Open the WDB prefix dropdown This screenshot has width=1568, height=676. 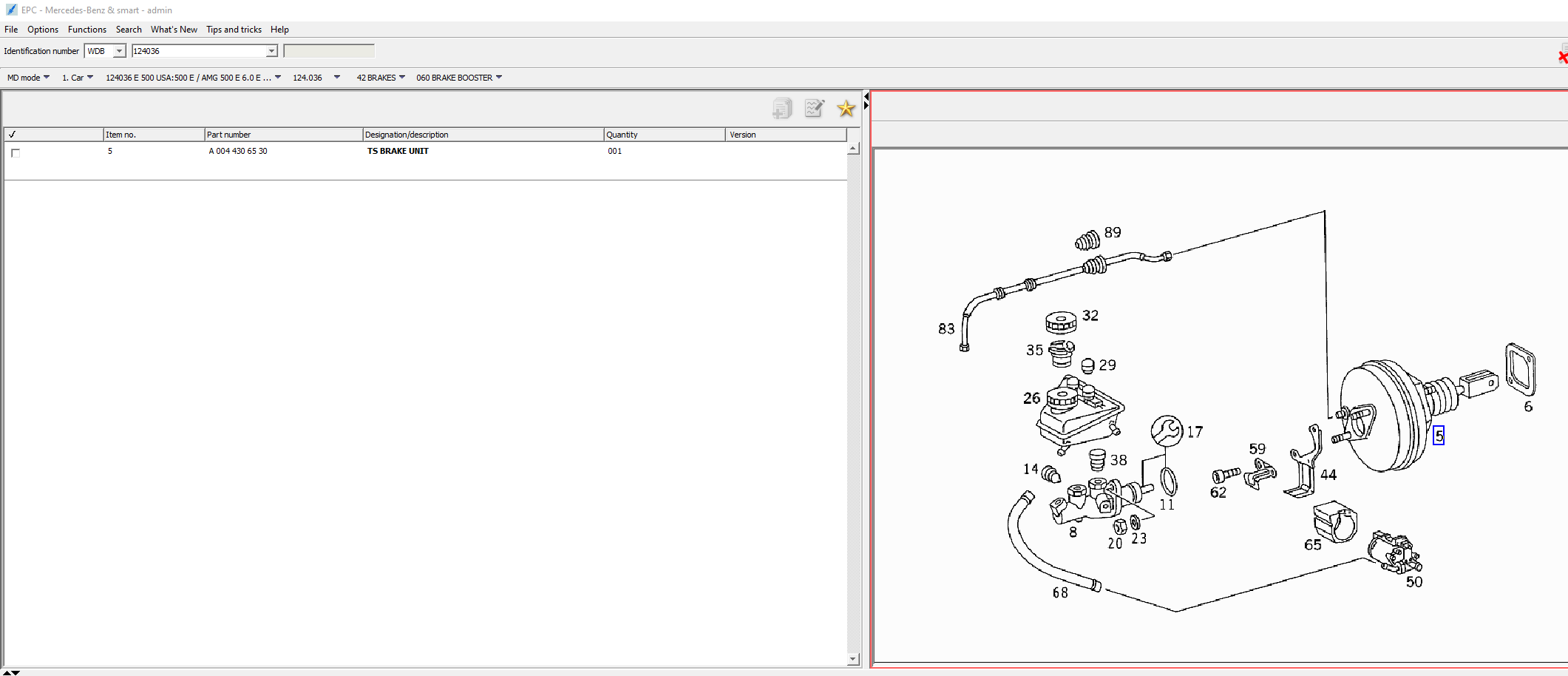pyautogui.click(x=119, y=51)
